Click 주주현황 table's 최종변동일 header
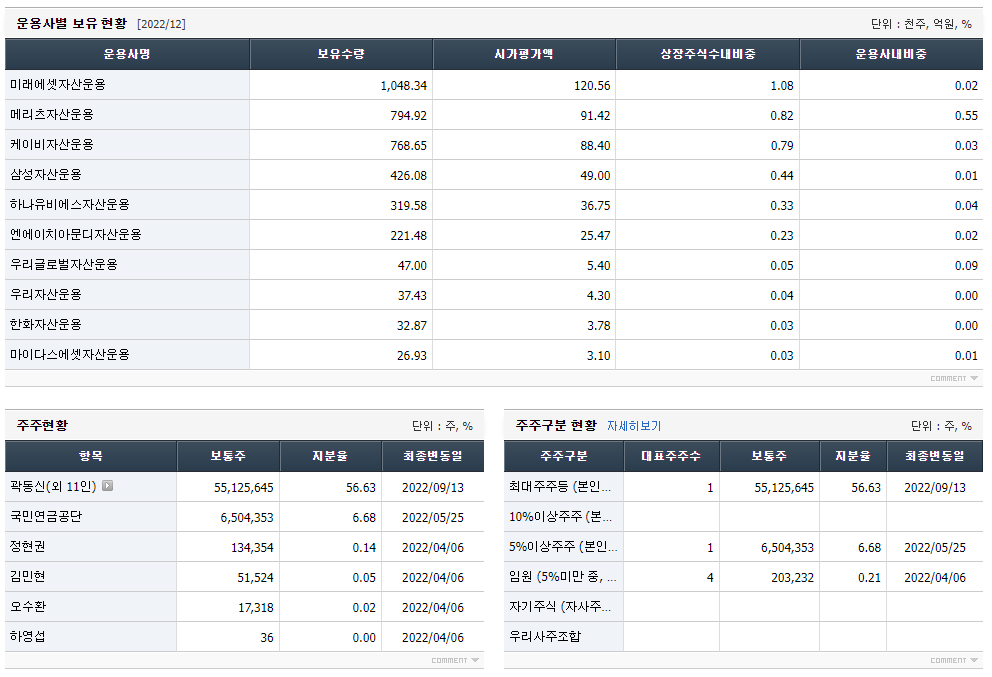This screenshot has height=677, width=992. (x=433, y=456)
